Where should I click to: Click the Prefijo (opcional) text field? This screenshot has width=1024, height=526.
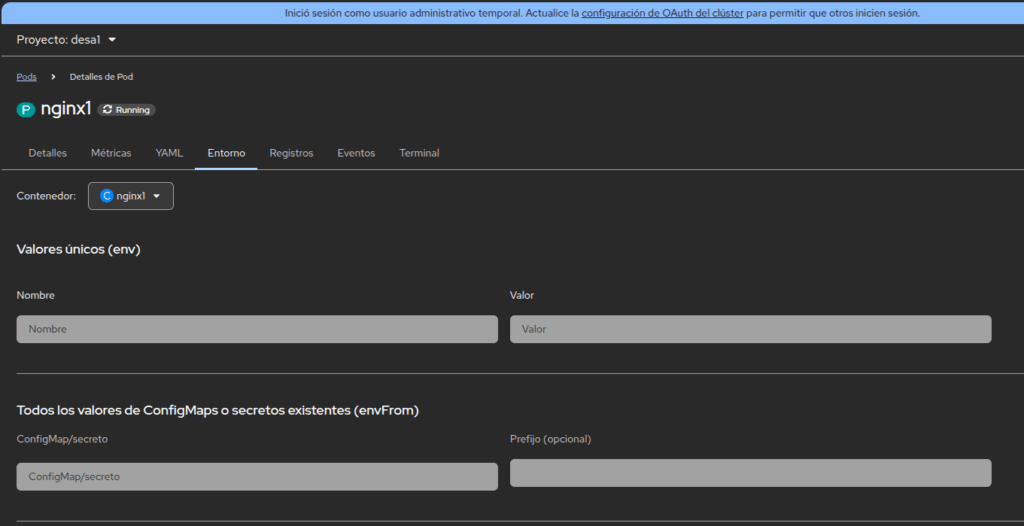tap(750, 473)
